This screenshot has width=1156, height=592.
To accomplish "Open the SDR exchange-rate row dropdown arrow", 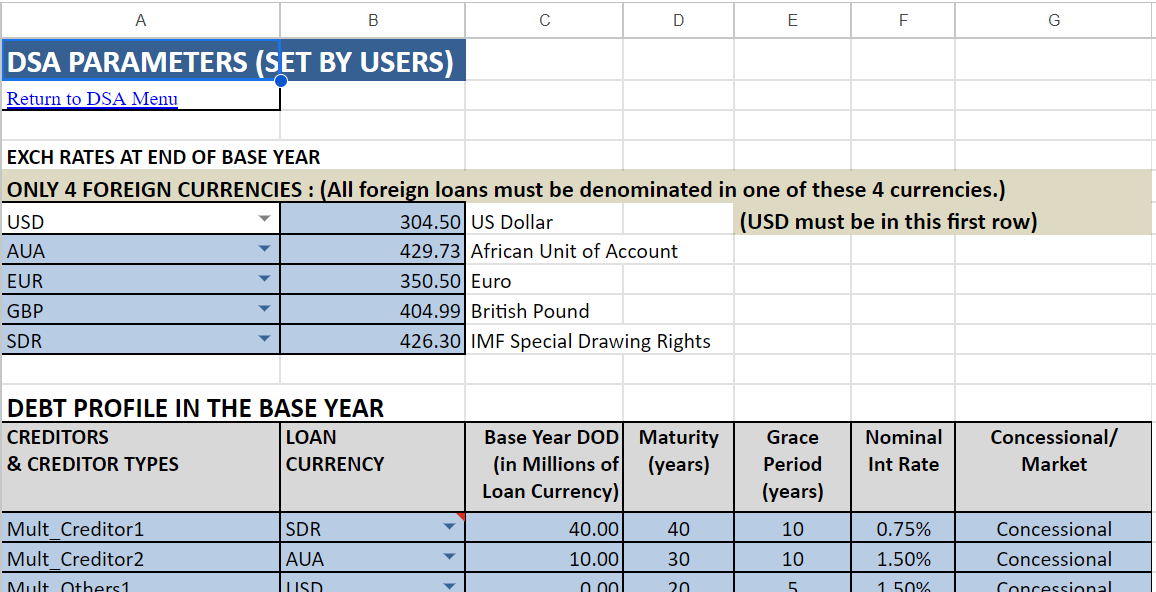I will pos(265,338).
